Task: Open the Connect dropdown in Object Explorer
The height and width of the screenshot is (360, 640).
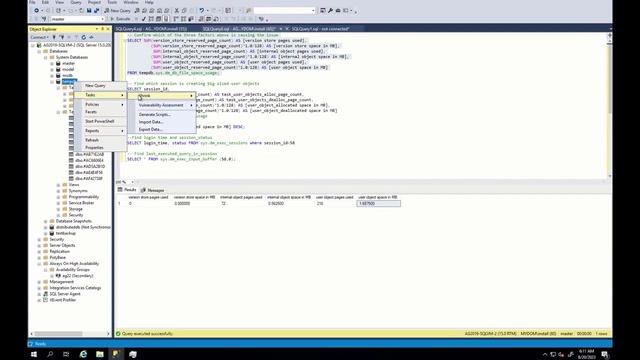Action: [x=40, y=37]
